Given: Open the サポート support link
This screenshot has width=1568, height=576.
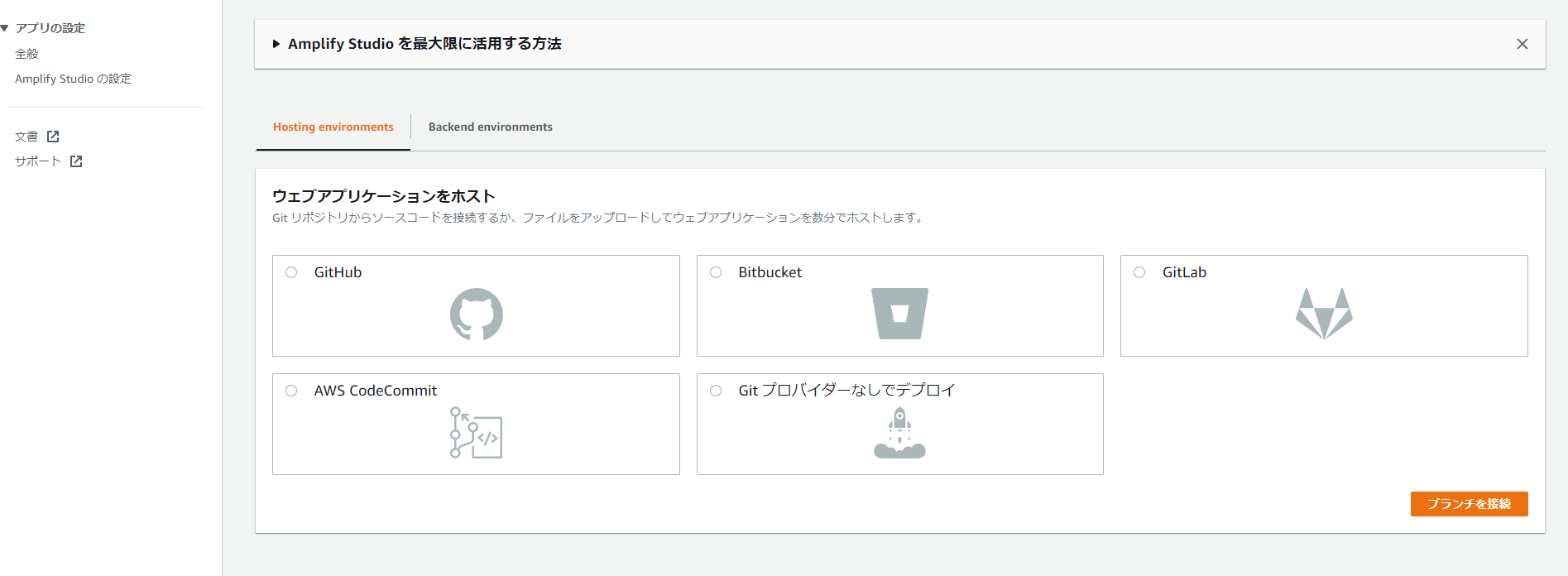Looking at the screenshot, I should (x=38, y=161).
